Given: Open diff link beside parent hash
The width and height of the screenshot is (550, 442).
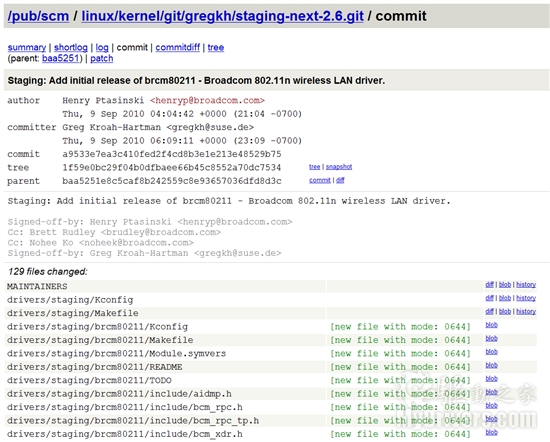Looking at the screenshot, I should (340, 180).
